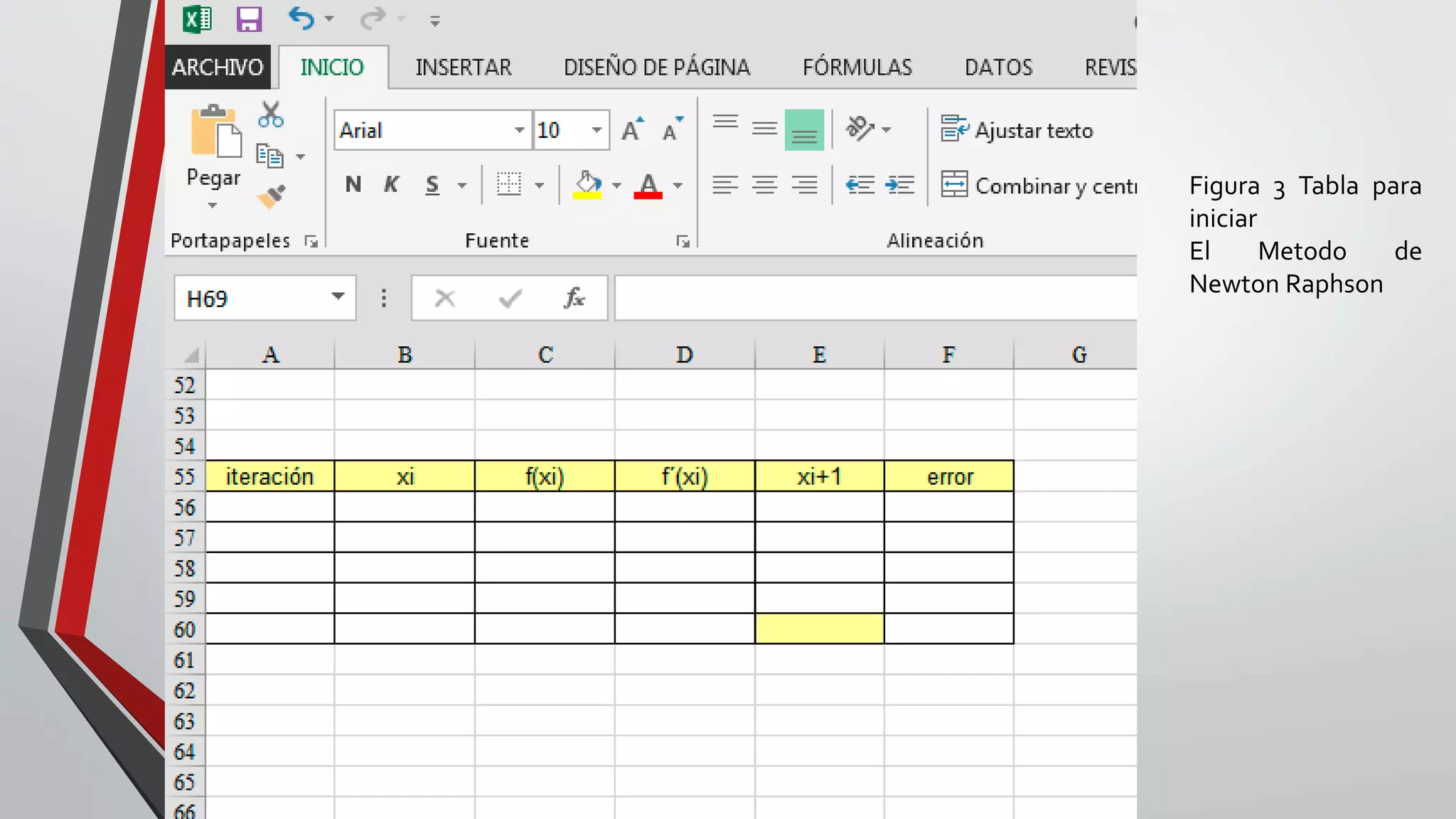Open the Name Box dropdown arrow
The height and width of the screenshot is (819, 1456).
click(338, 297)
